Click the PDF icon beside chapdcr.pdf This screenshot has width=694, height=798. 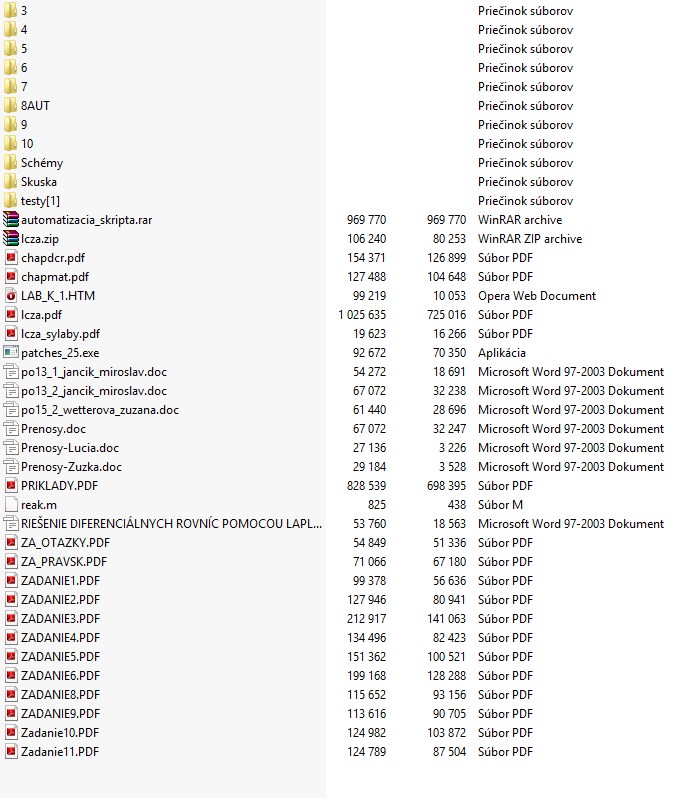(11, 258)
